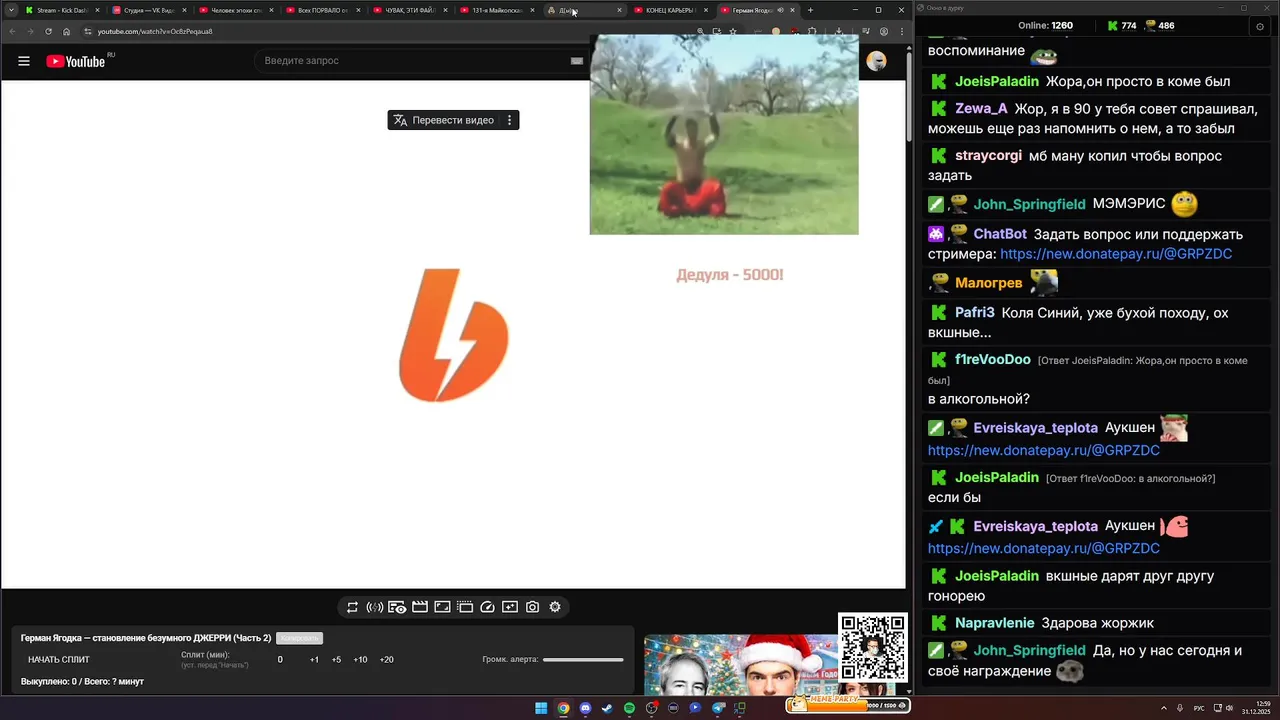Viewport: 1280px width, 720px height.
Task: Click the speedometer icon in bottom toolbar
Action: click(487, 607)
